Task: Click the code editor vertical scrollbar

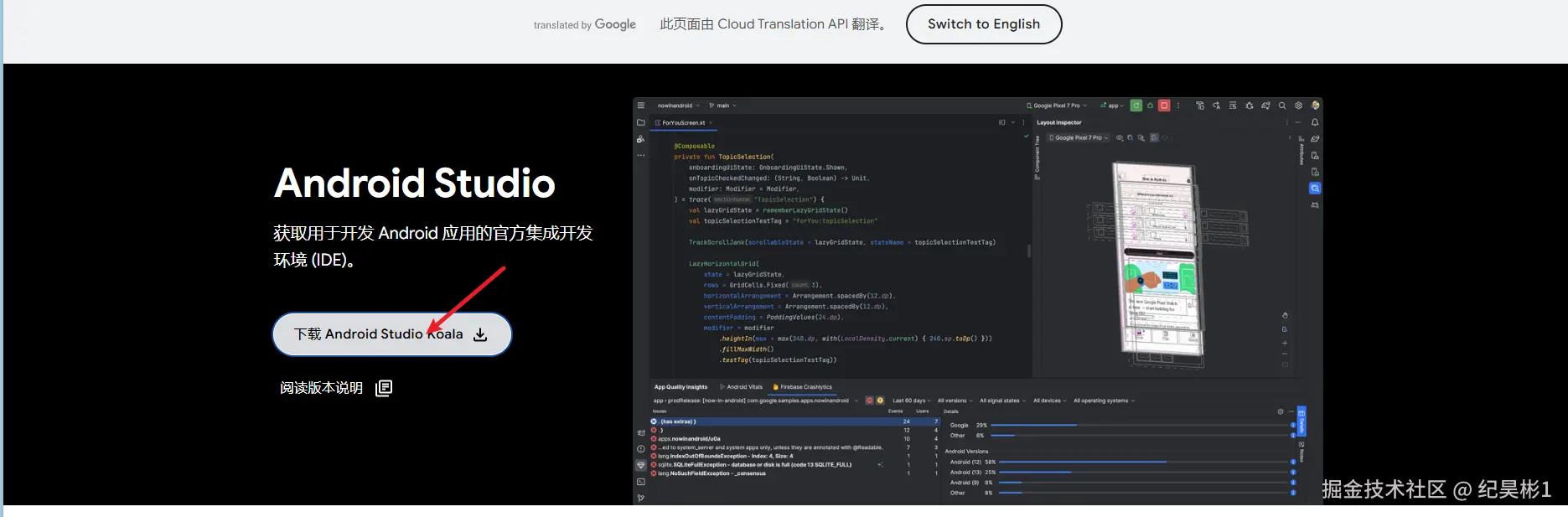Action: [1029, 251]
